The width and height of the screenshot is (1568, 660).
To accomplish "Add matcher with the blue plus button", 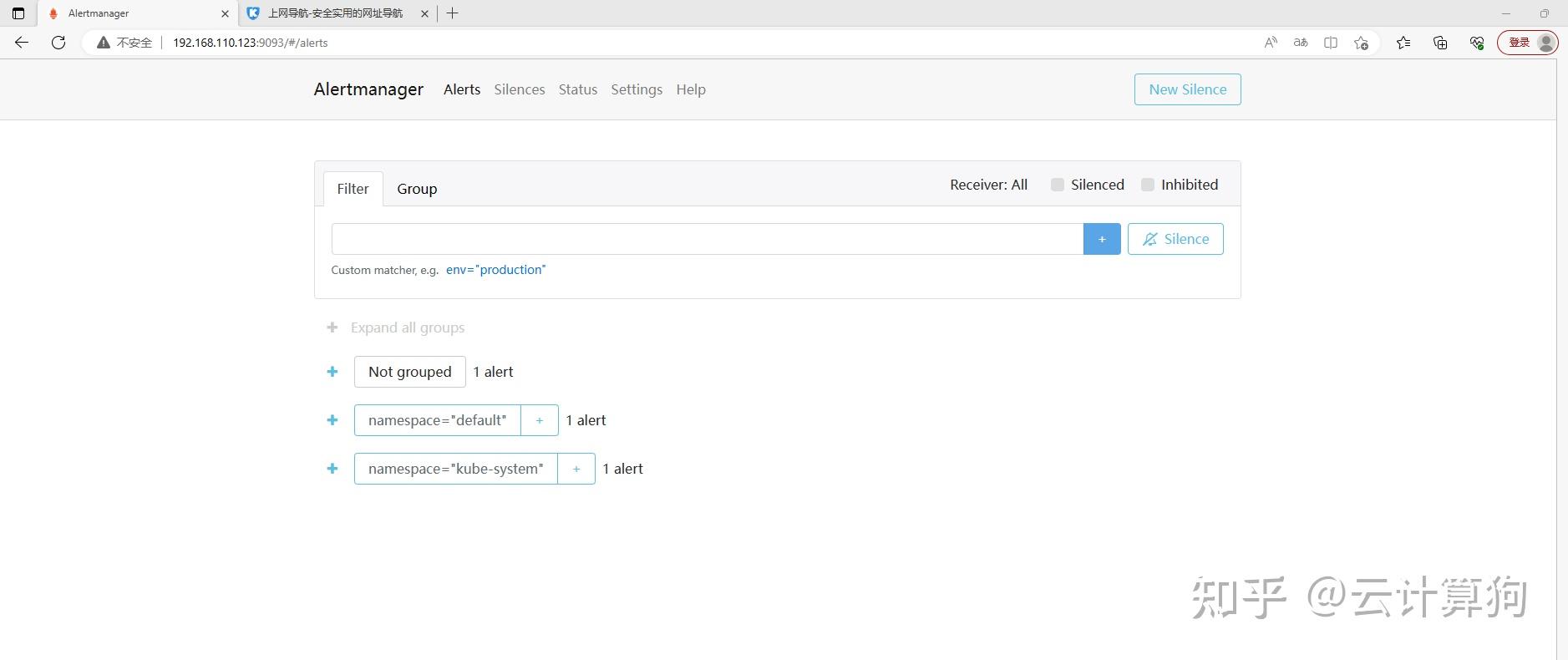I will (x=1102, y=239).
